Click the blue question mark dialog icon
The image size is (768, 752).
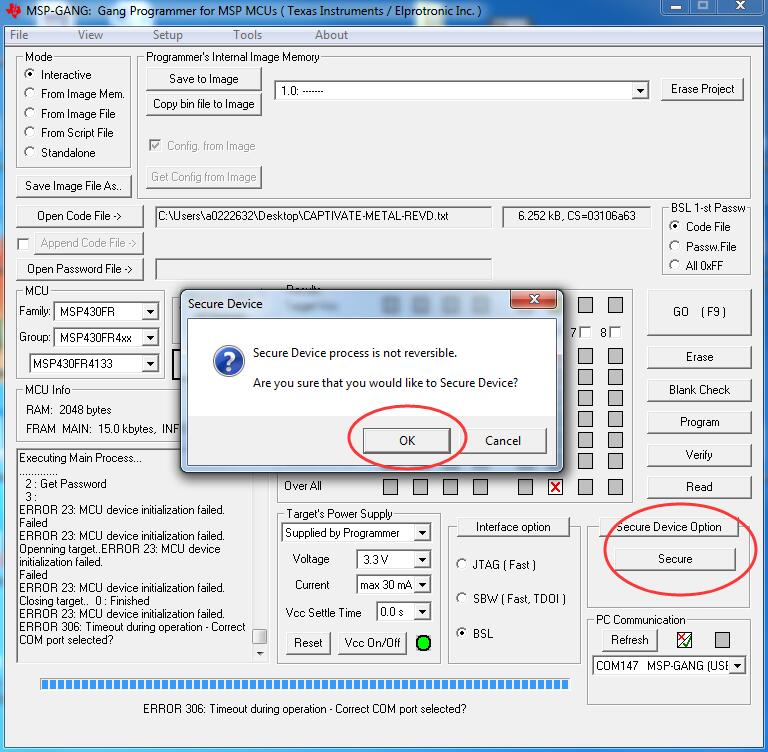click(x=229, y=362)
